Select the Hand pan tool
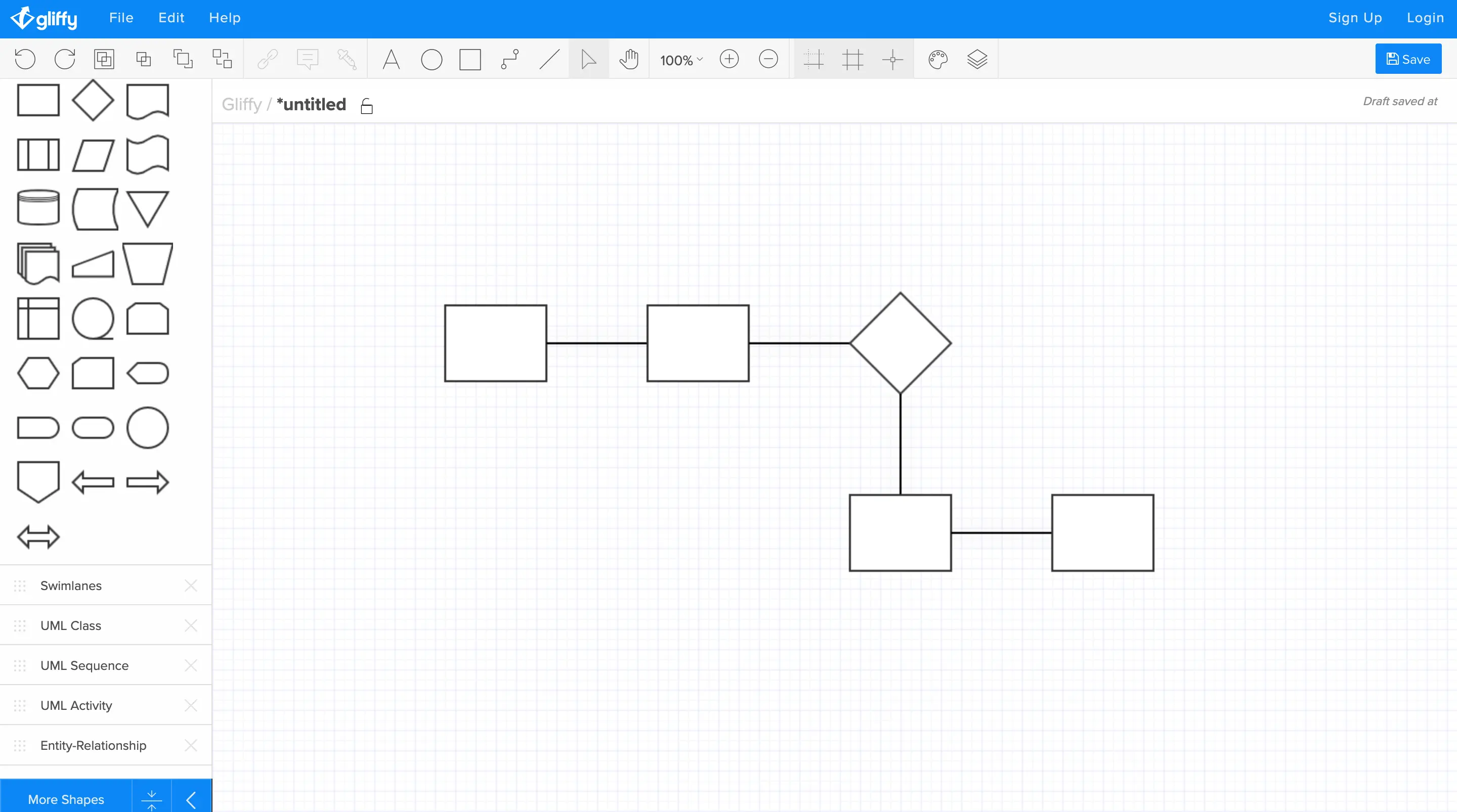The width and height of the screenshot is (1457, 812). pyautogui.click(x=628, y=59)
